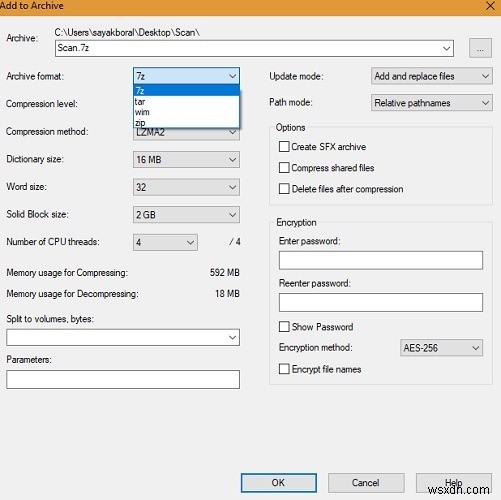501x500 pixels.
Task: Change Number of CPU threads dropdown
Action: pos(165,242)
